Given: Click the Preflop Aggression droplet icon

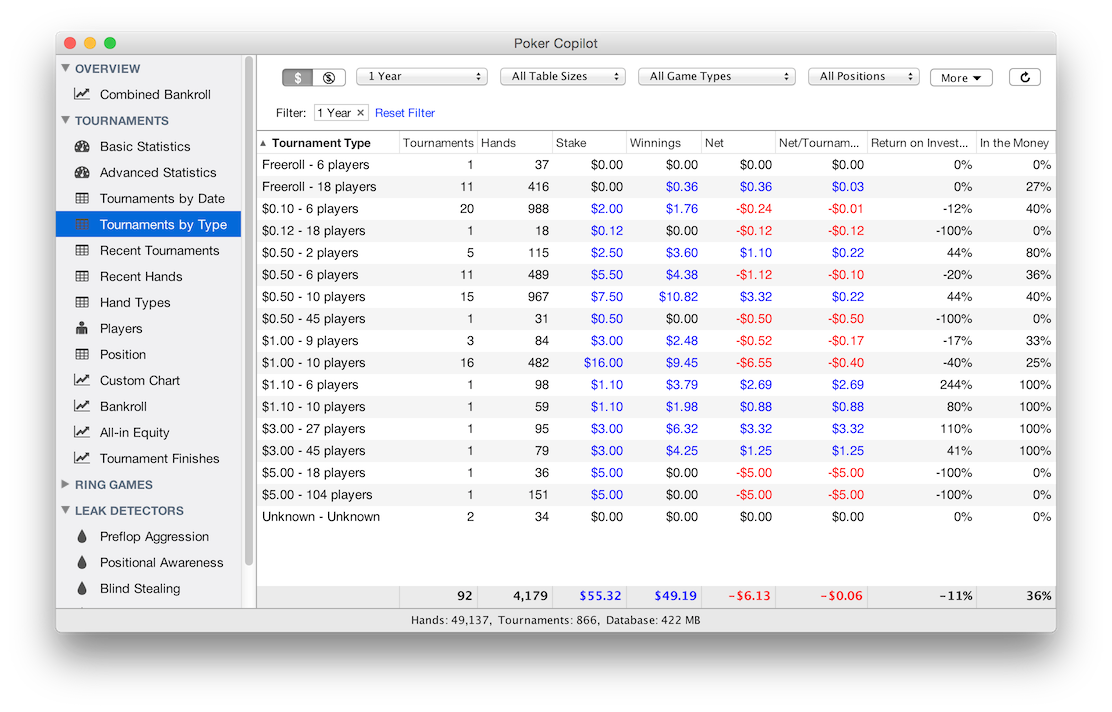Looking at the screenshot, I should point(82,536).
